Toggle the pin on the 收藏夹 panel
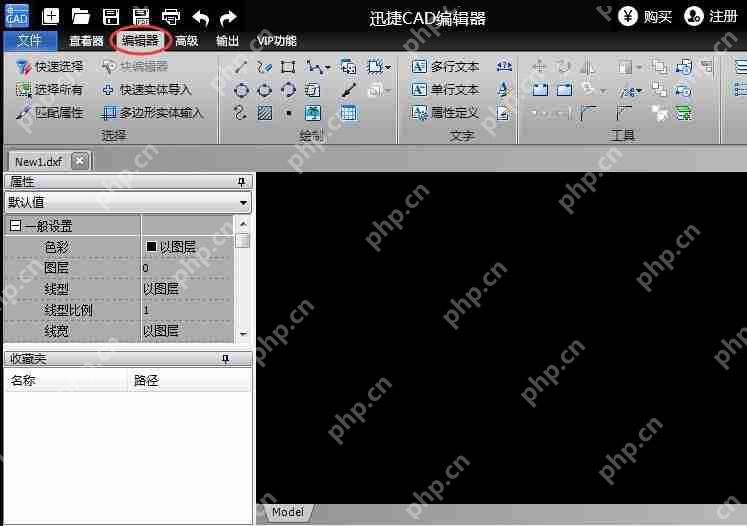This screenshot has height=526, width=747. [x=226, y=359]
